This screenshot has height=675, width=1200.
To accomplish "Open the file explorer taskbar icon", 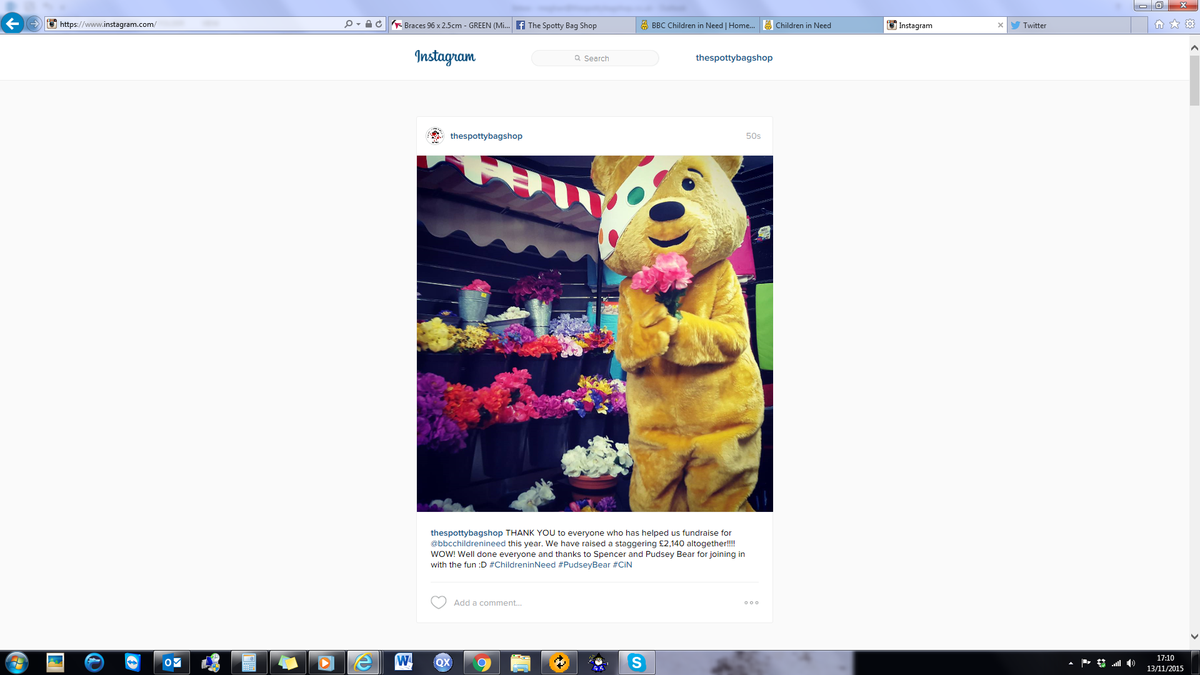I will pyautogui.click(x=520, y=662).
